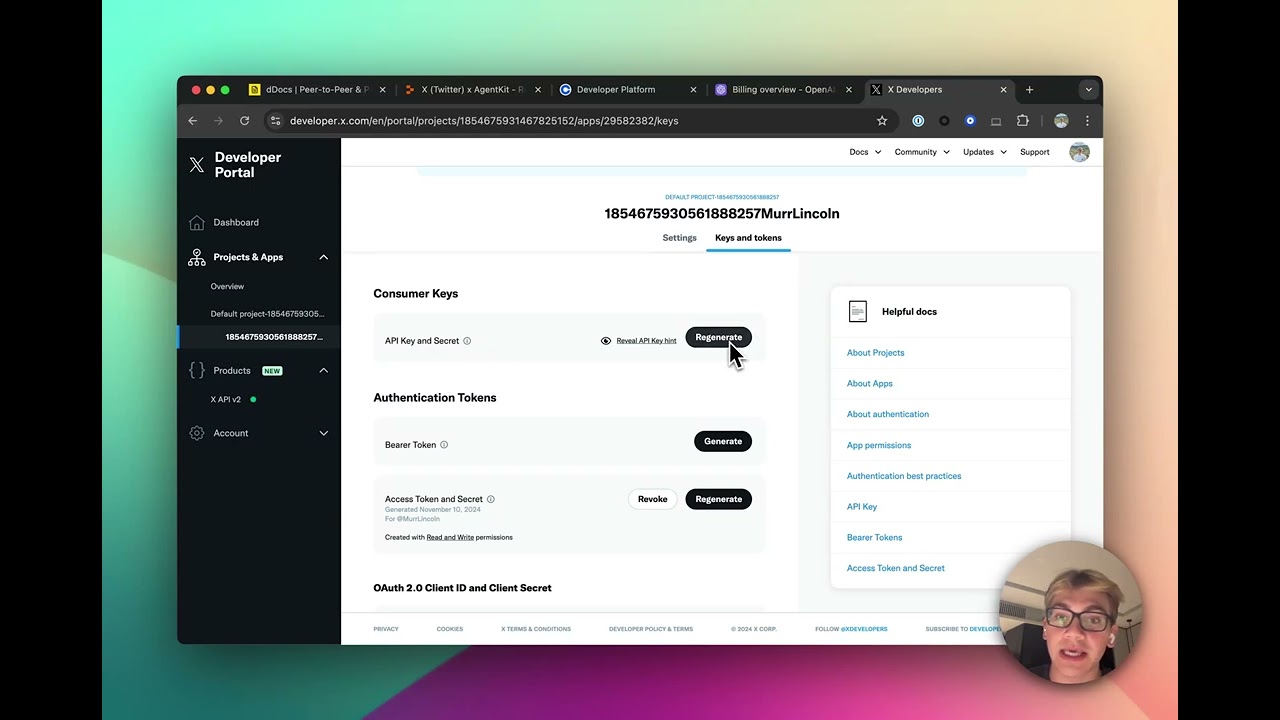Open the Privacy footer link
Image resolution: width=1280 pixels, height=720 pixels.
tap(386, 629)
